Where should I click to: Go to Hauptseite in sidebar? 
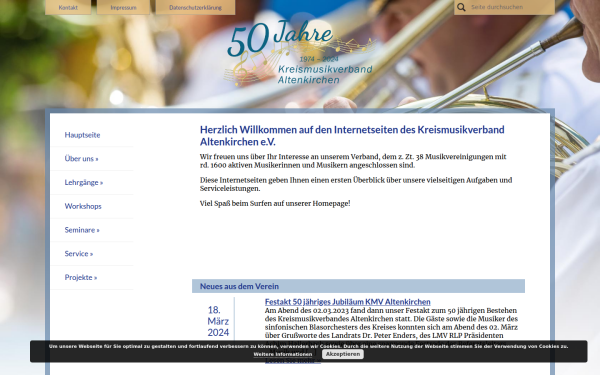(82, 135)
